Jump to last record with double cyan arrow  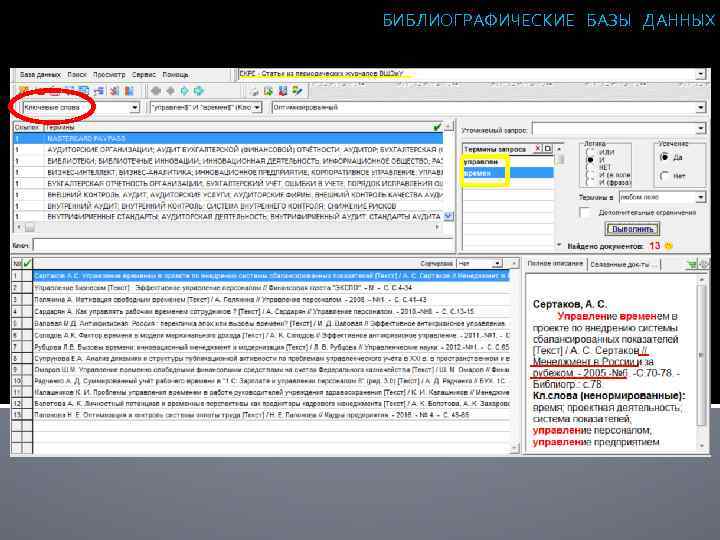point(199,91)
